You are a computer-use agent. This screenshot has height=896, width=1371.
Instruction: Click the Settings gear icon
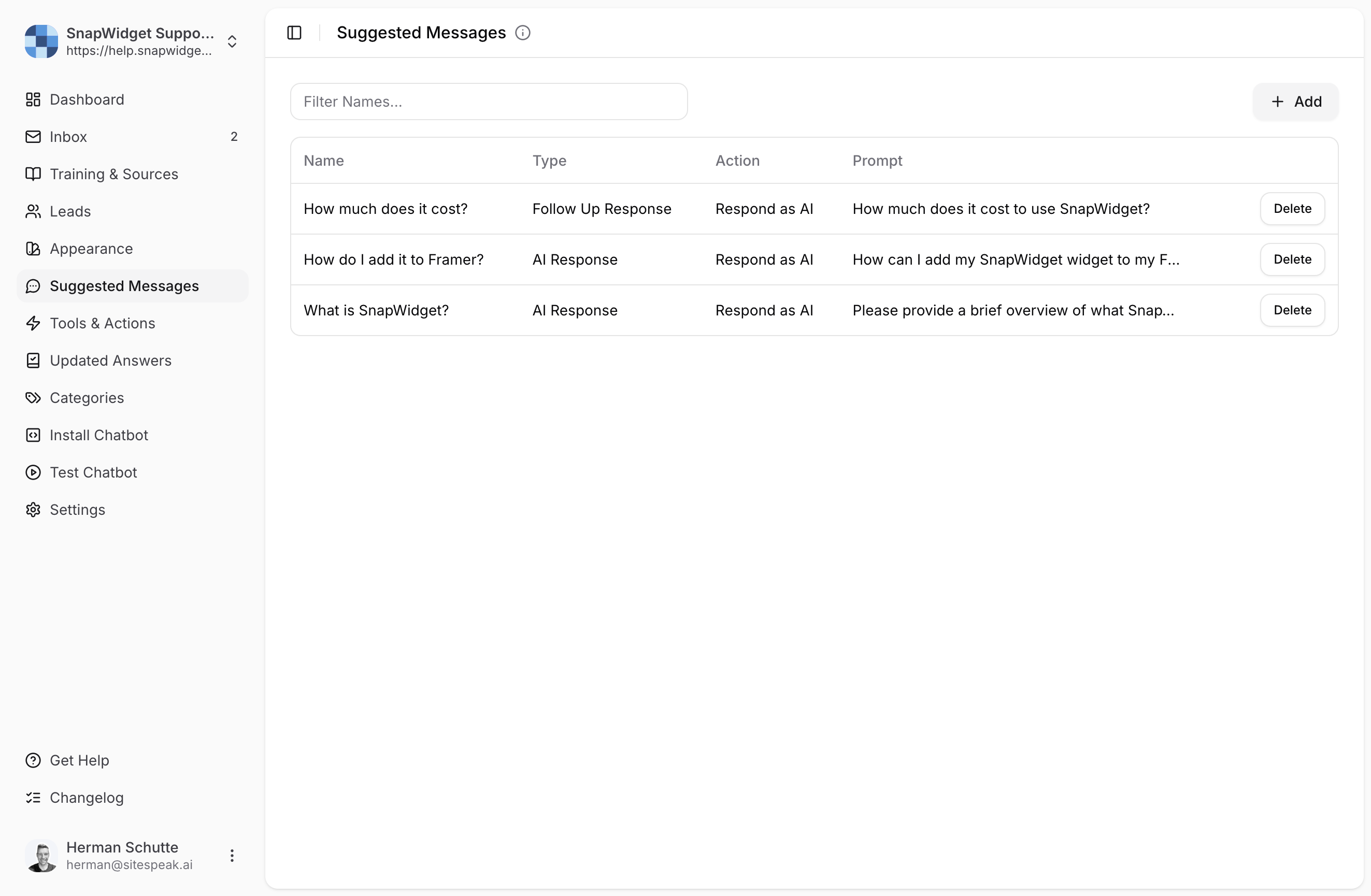click(33, 510)
